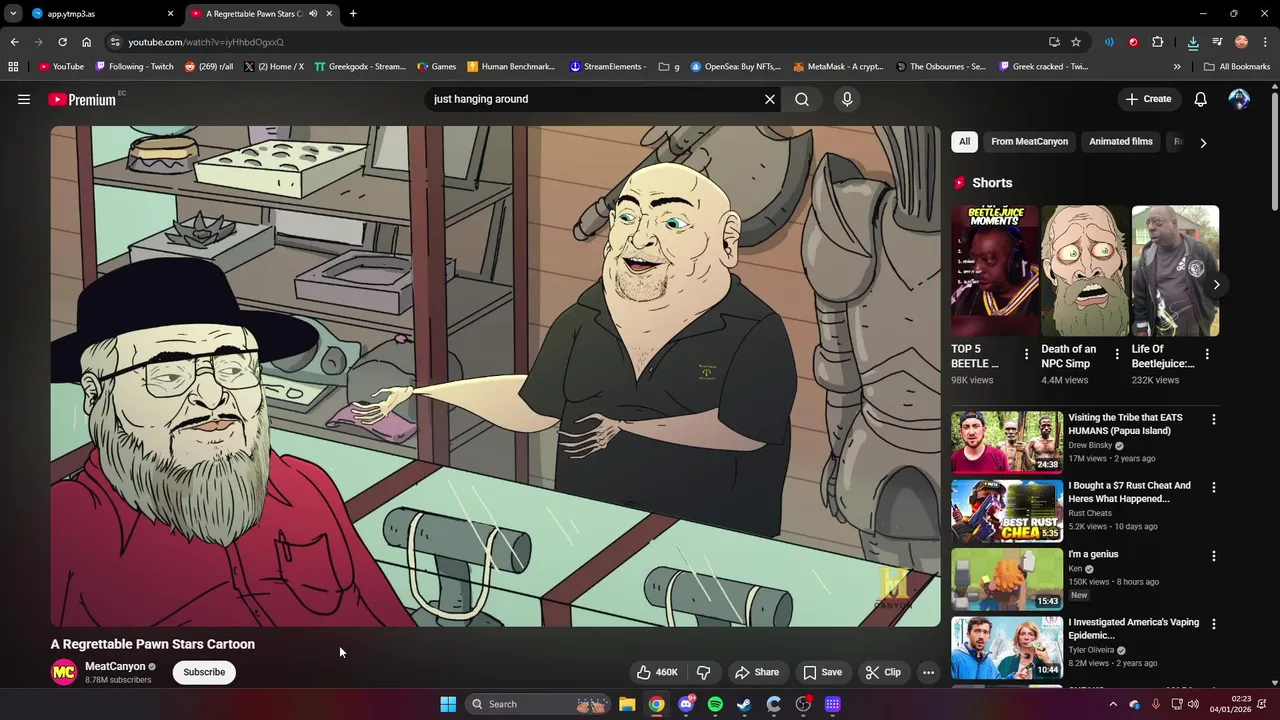Click the Create button

[x=1148, y=99]
